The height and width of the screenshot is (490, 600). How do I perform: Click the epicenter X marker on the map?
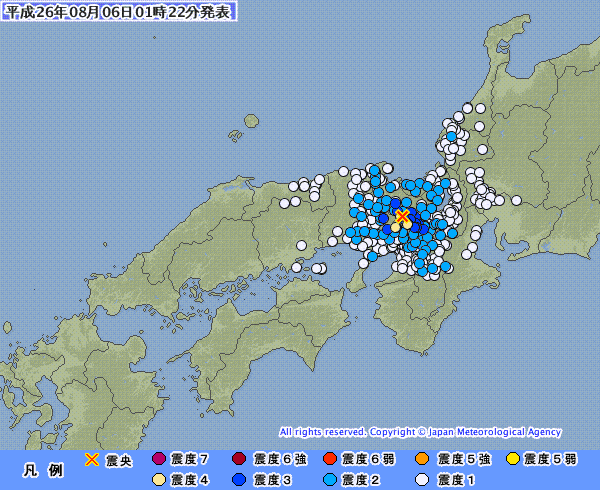[x=402, y=217]
